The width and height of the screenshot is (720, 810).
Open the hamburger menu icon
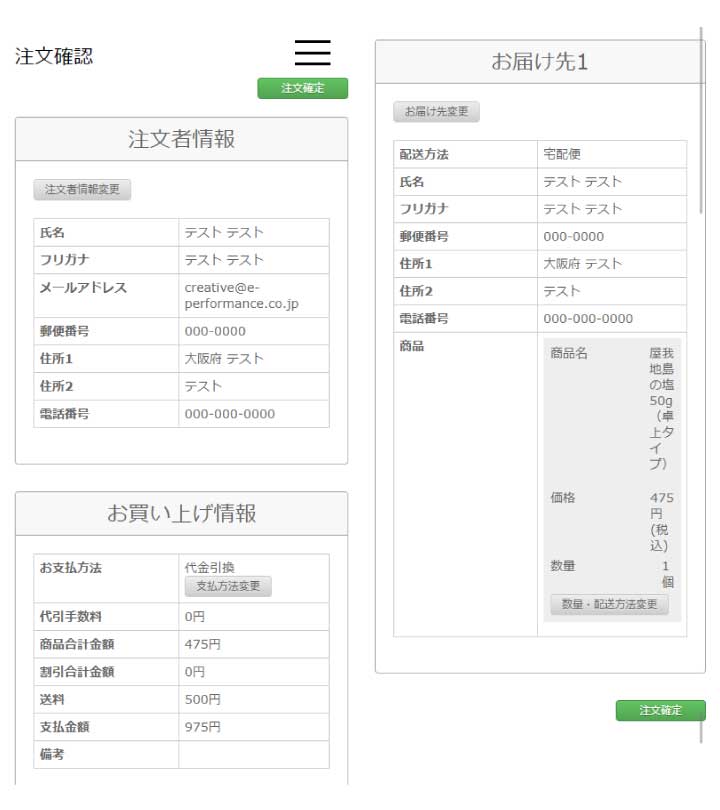(312, 53)
